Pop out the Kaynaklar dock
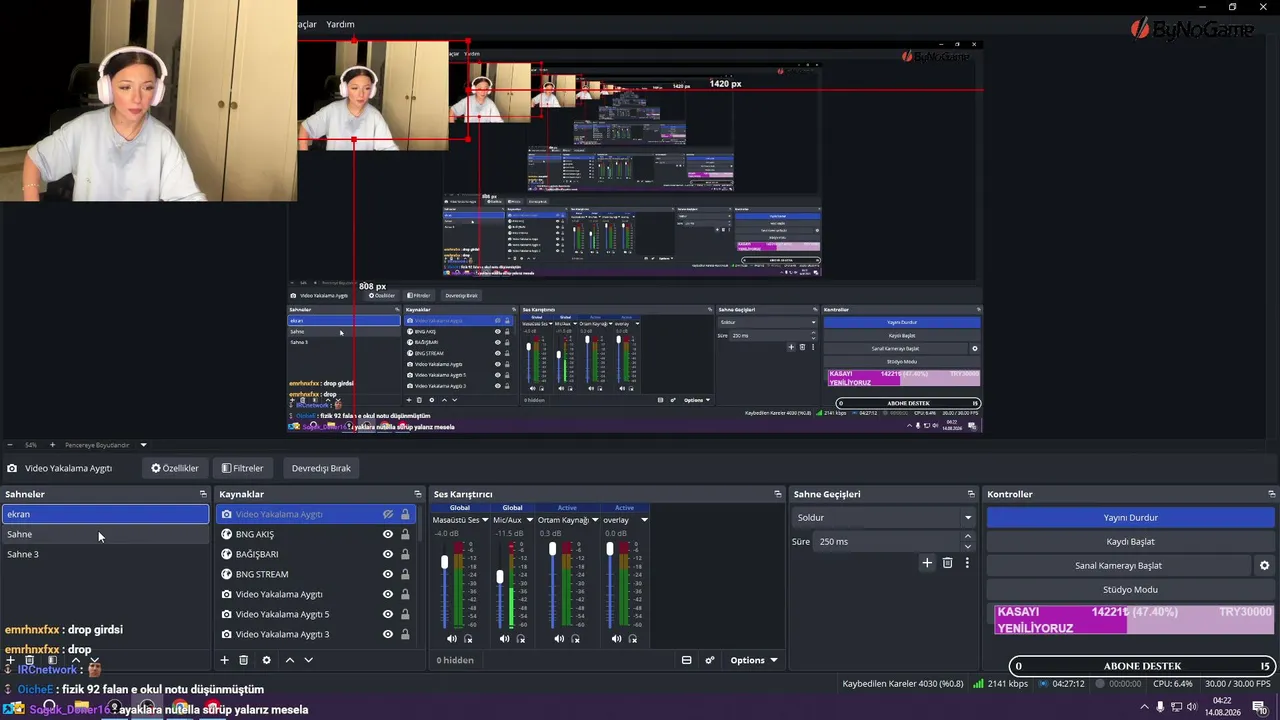Screen dimensions: 1280x720 pos(418,494)
